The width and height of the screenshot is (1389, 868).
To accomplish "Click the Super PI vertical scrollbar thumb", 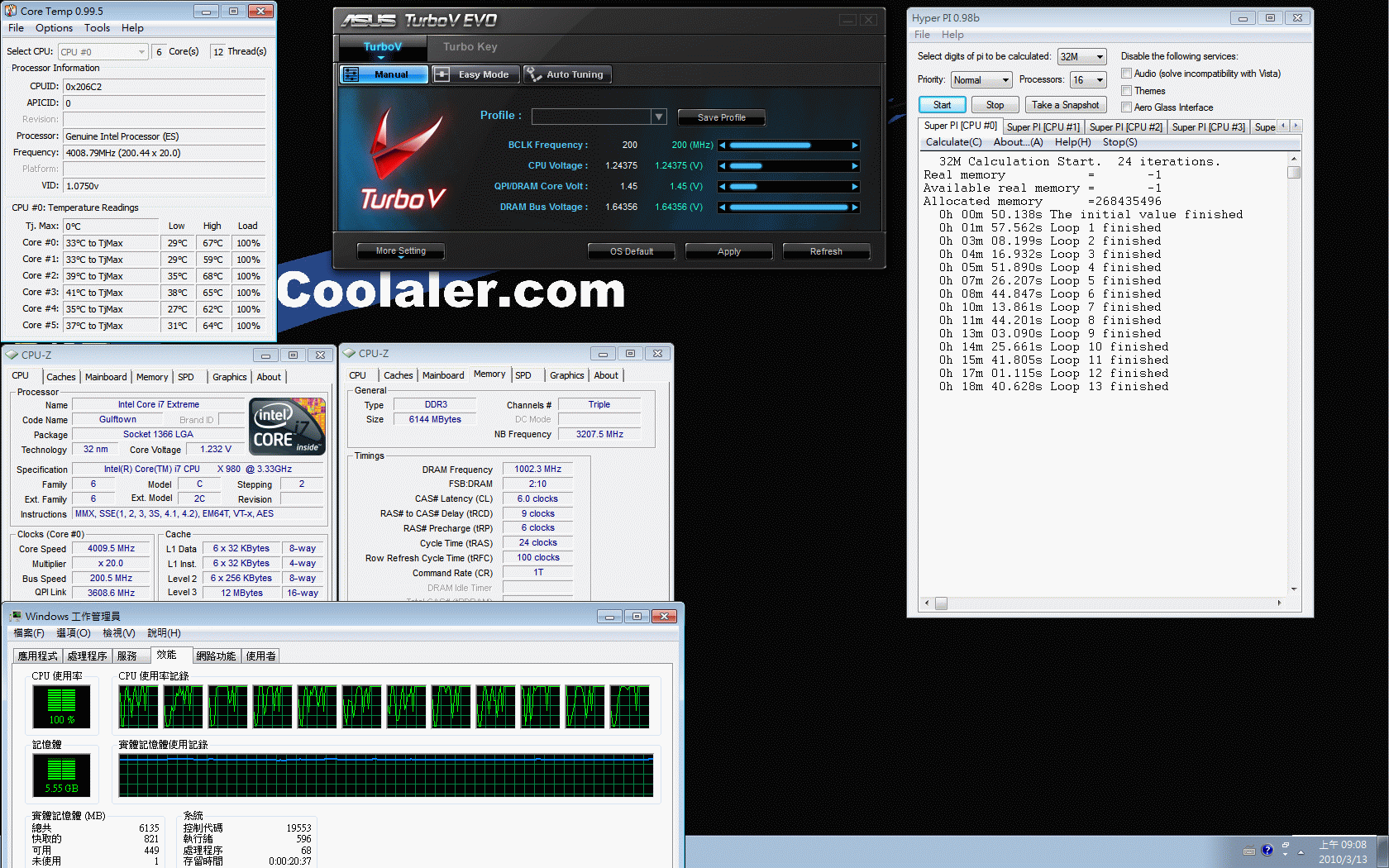I will tap(1294, 173).
